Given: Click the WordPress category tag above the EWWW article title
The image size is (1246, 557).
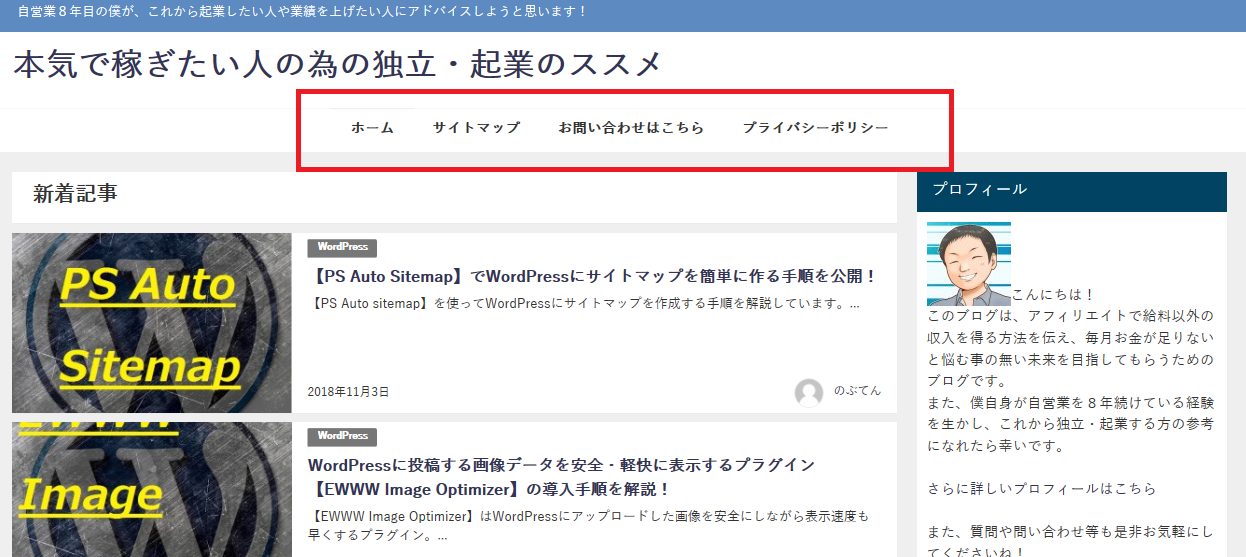Looking at the screenshot, I should pyautogui.click(x=342, y=436).
